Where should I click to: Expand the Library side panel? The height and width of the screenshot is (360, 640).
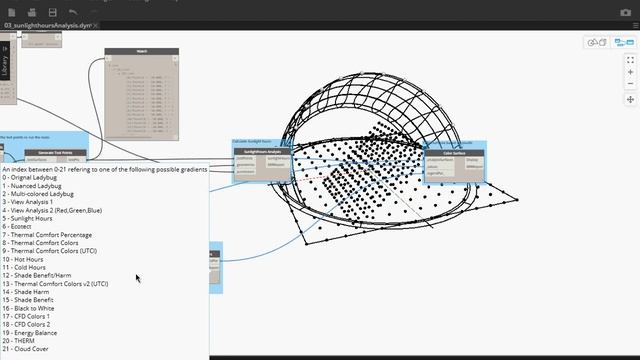pyautogui.click(x=5, y=61)
